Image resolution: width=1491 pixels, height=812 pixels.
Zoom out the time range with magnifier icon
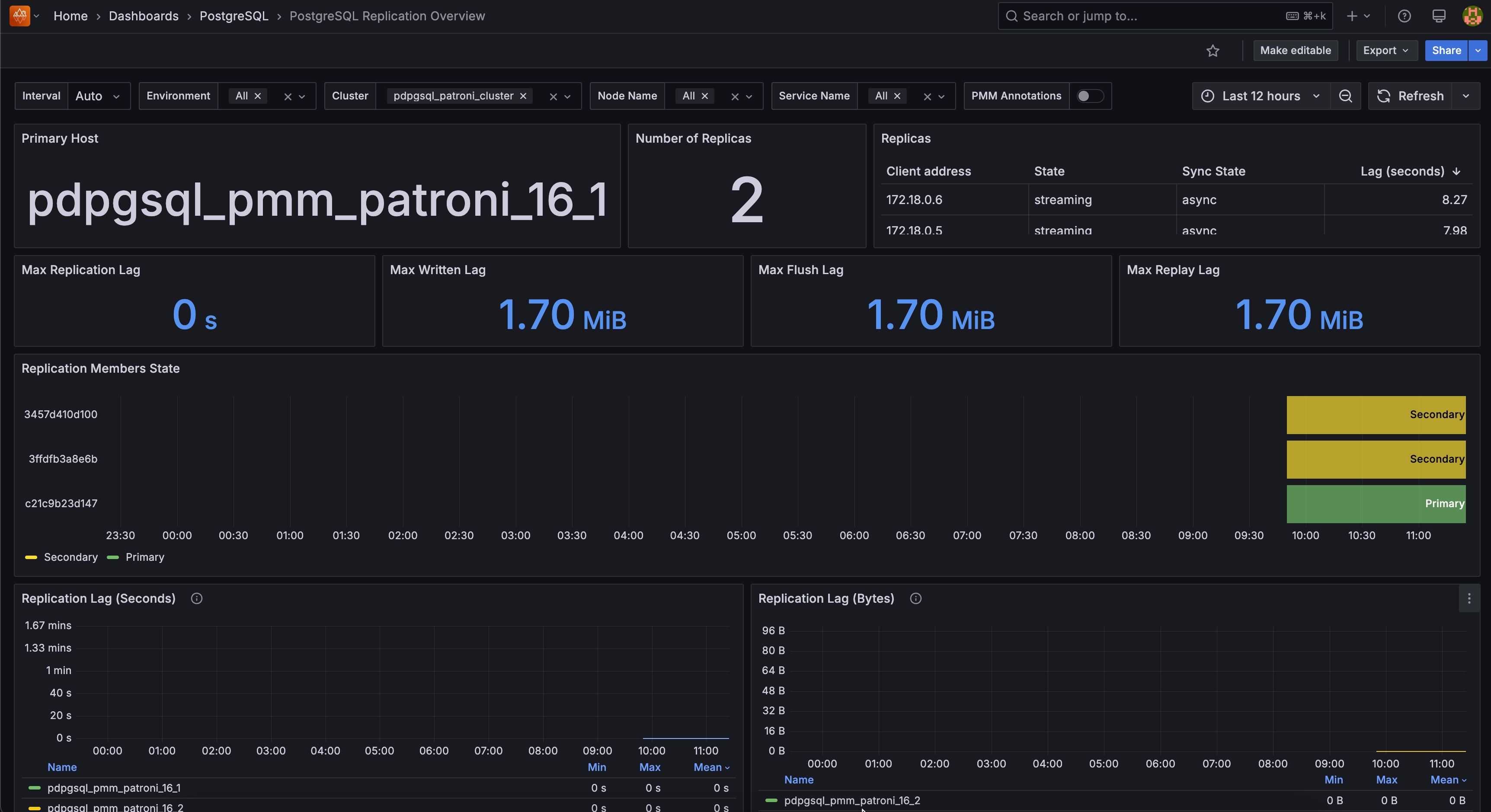(1346, 96)
